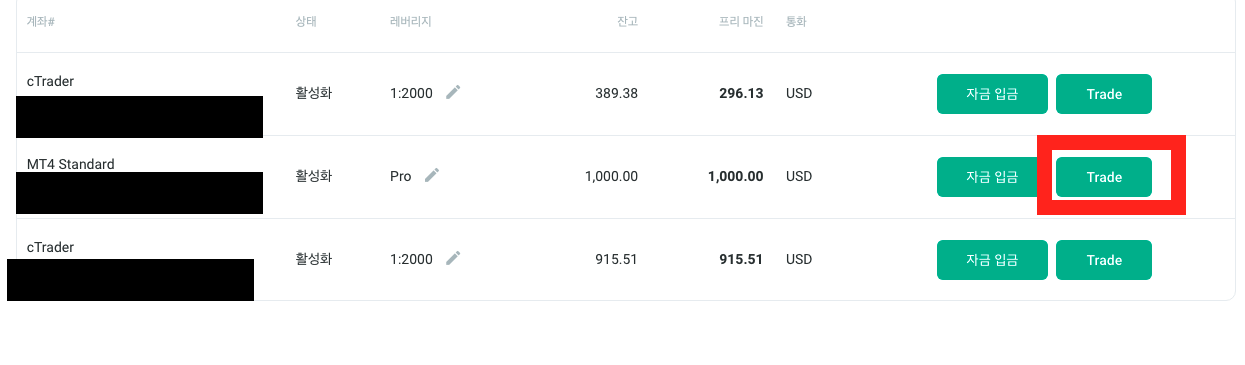
Task: Select the bold 296.13 free margin value
Action: (741, 94)
